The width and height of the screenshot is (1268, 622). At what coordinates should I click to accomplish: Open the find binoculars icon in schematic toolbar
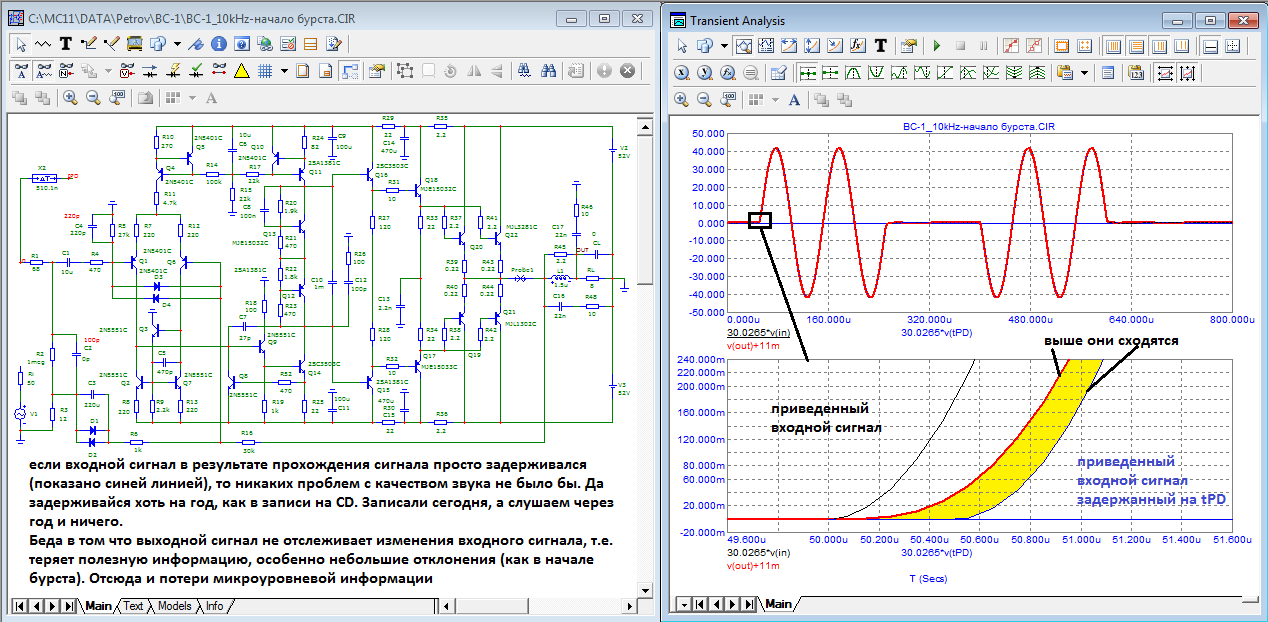coord(549,71)
